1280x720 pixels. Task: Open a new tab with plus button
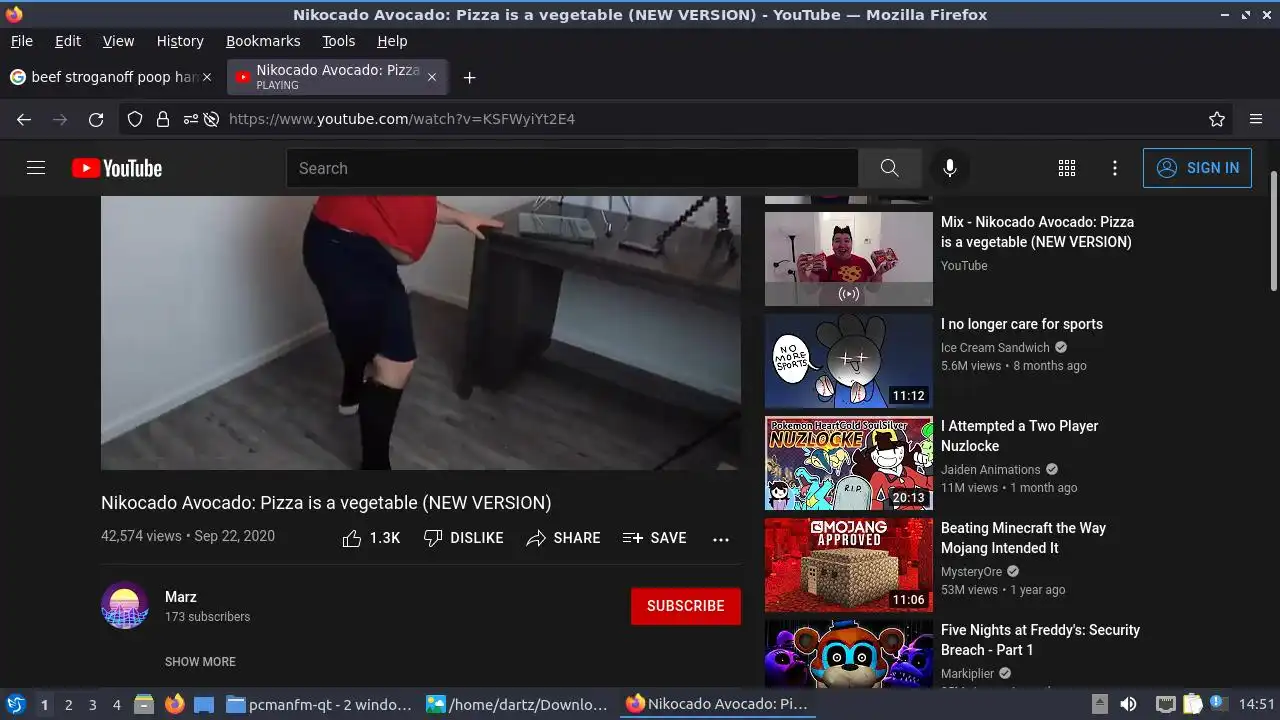coord(469,77)
